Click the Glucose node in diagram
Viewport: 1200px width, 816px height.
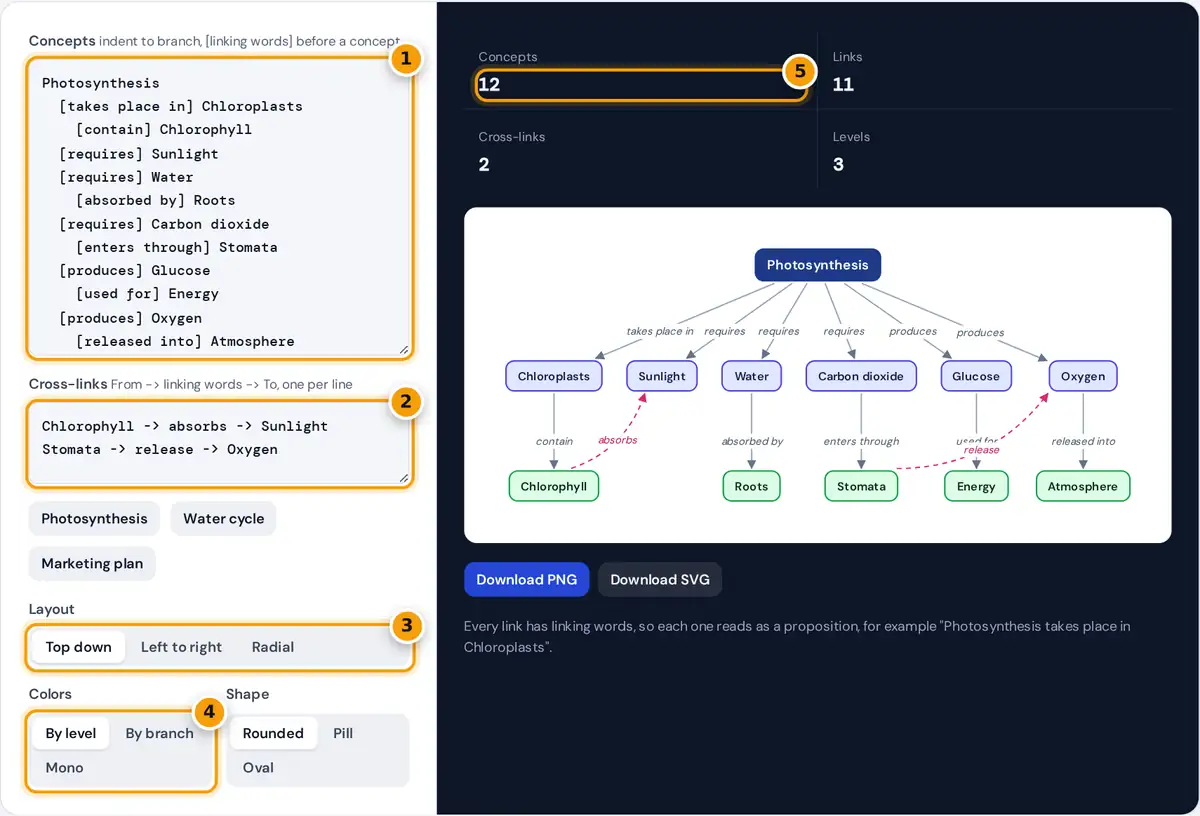click(976, 376)
